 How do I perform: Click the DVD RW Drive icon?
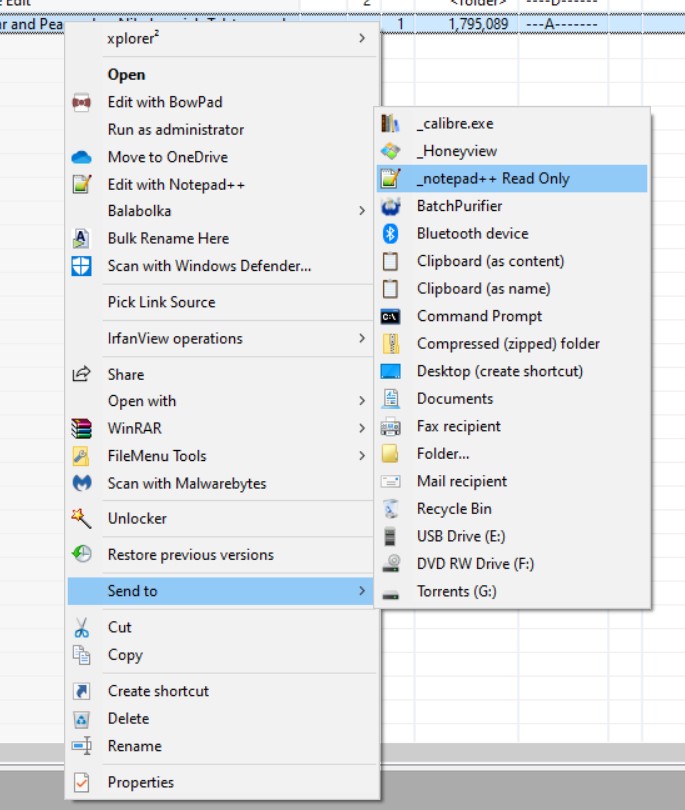tap(391, 564)
